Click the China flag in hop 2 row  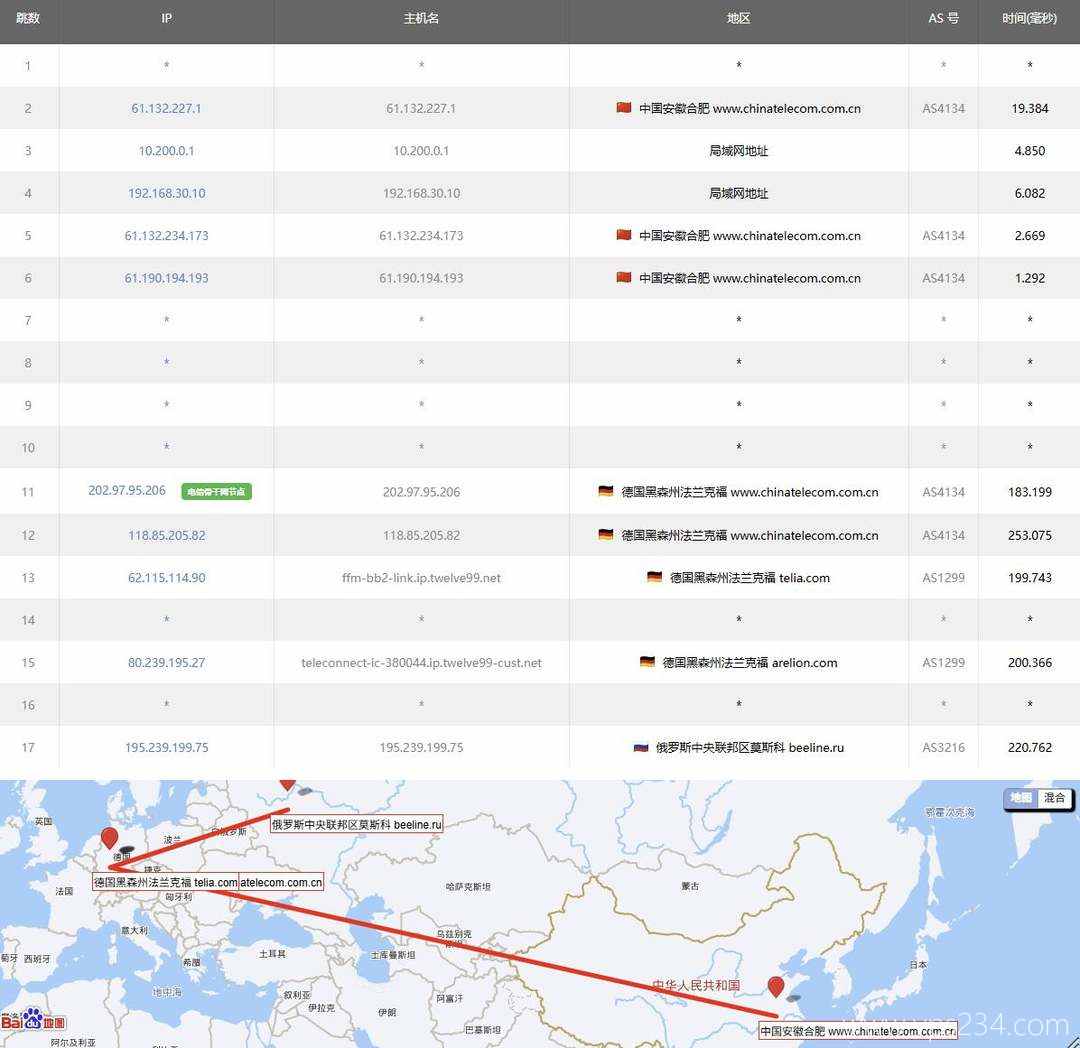624,107
